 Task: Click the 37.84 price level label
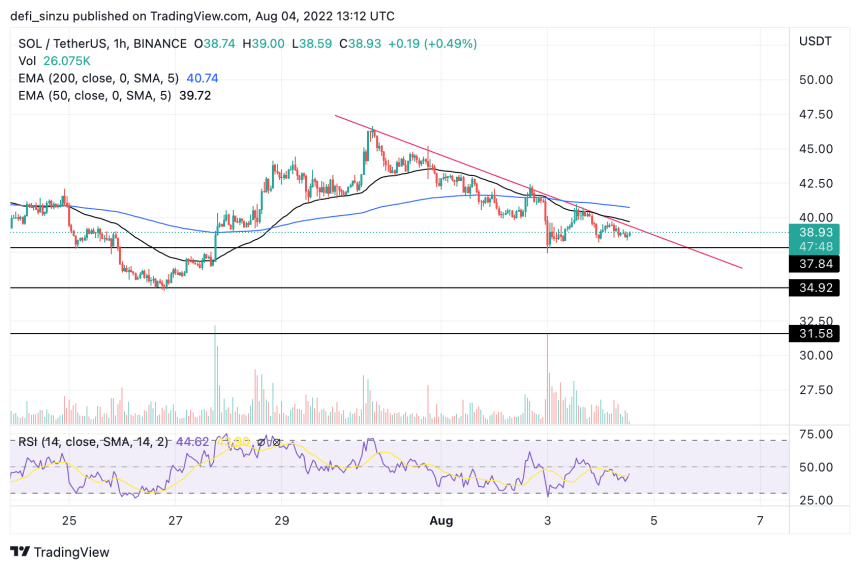point(814,264)
